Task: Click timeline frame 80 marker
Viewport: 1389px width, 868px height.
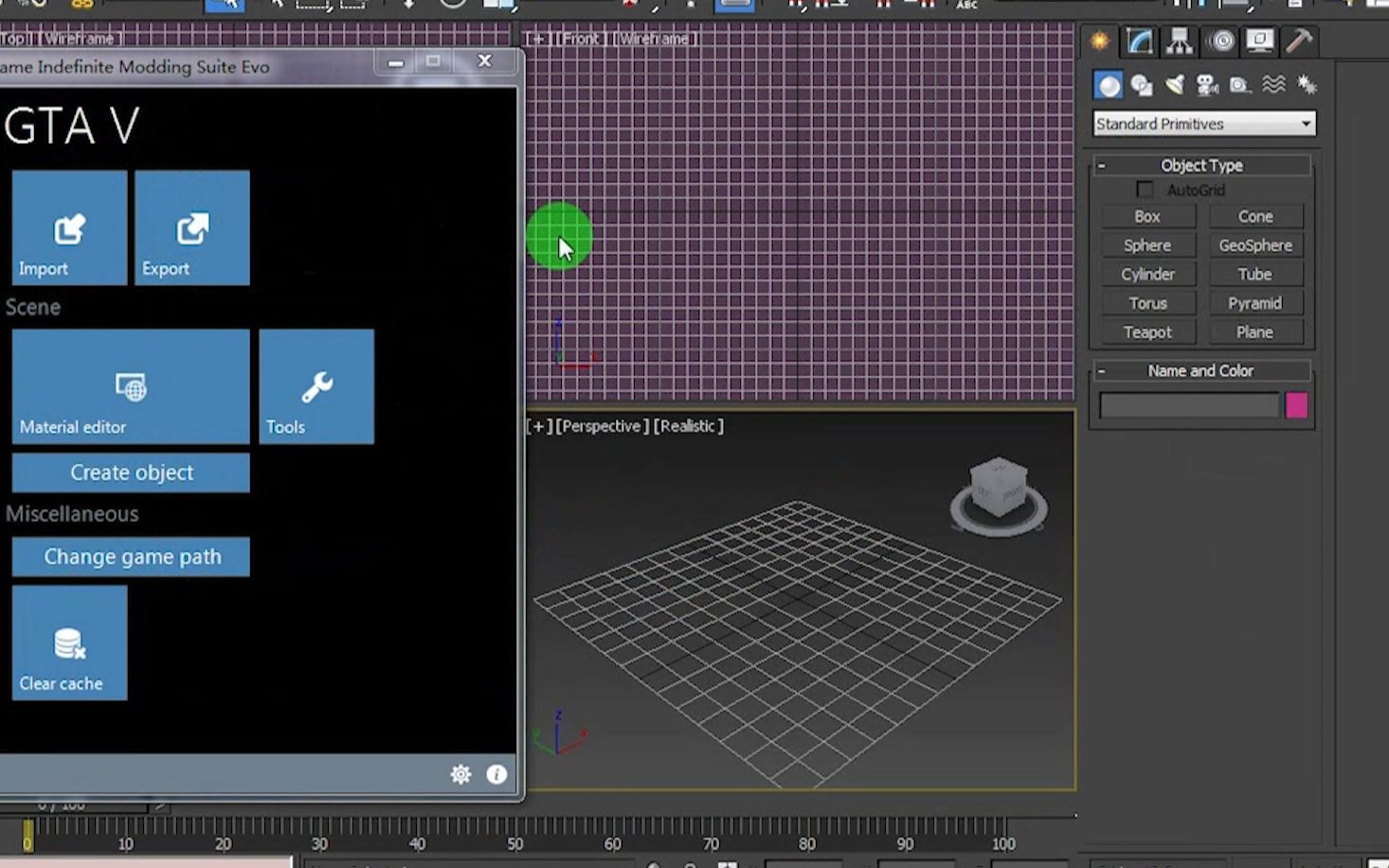Action: (x=807, y=843)
